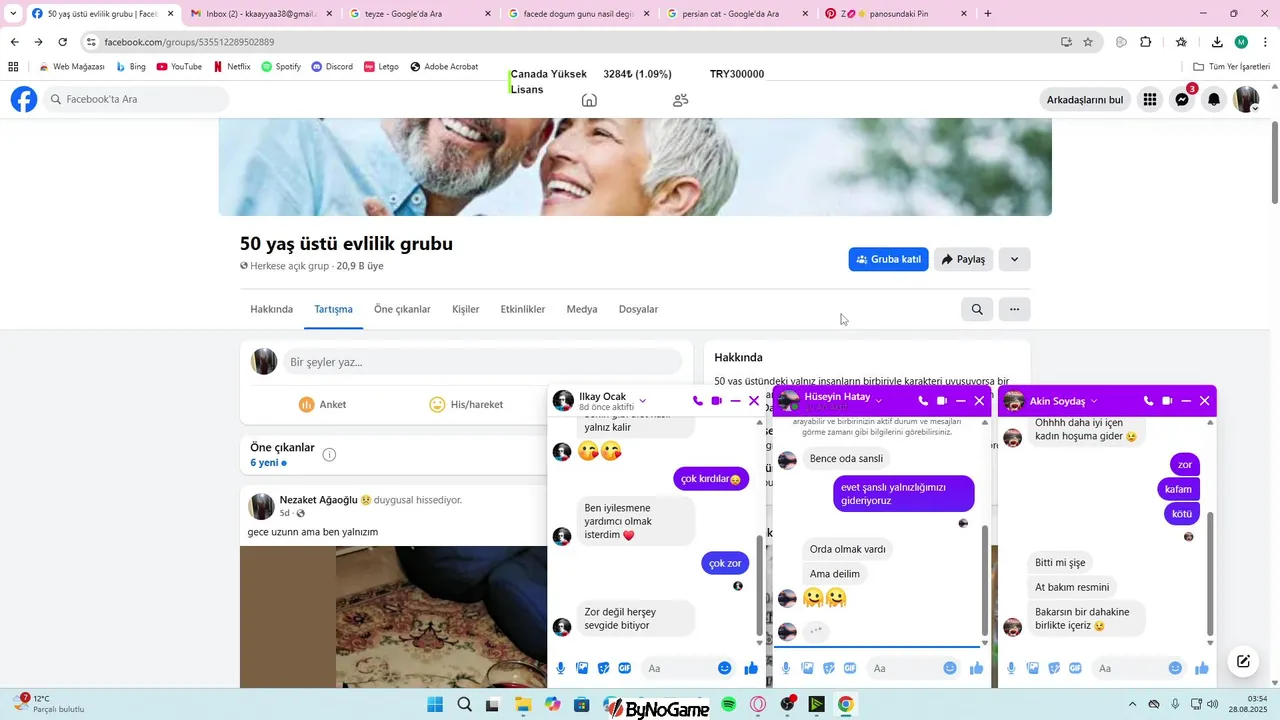Image resolution: width=1280 pixels, height=720 pixels.
Task: Click the Facebook'ta Ara search field
Action: (135, 100)
